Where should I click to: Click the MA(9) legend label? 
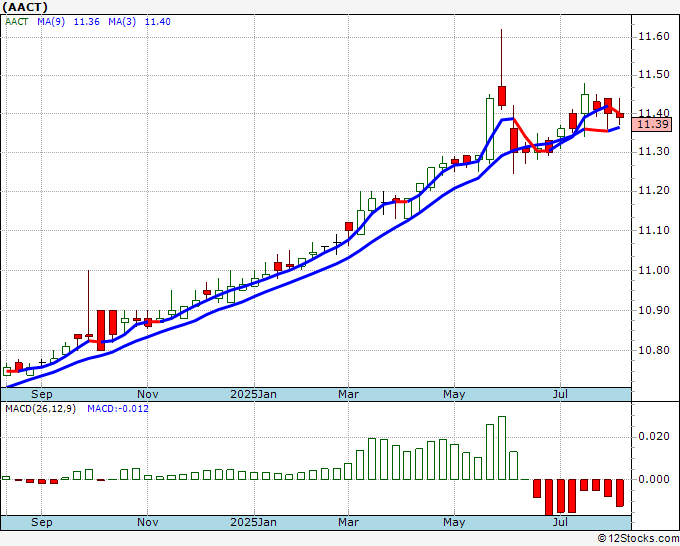click(51, 22)
